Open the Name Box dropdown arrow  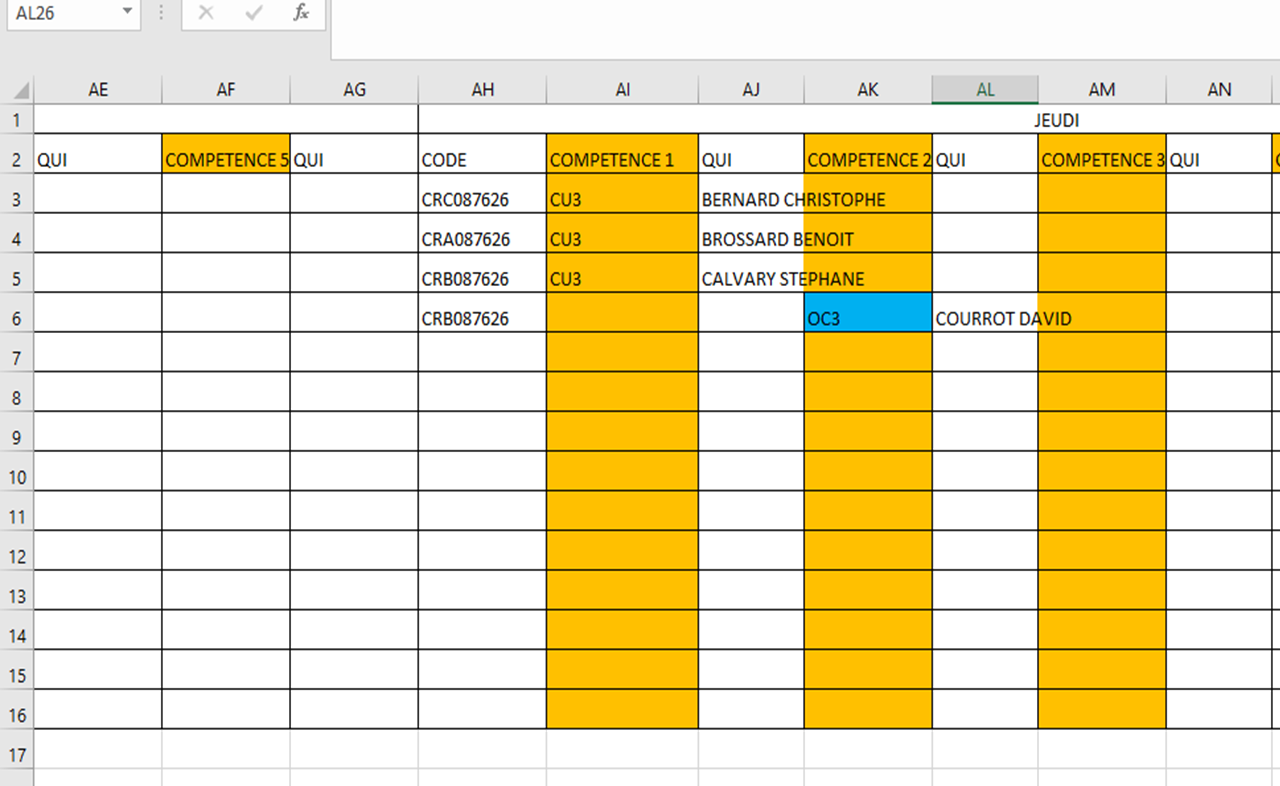(127, 12)
